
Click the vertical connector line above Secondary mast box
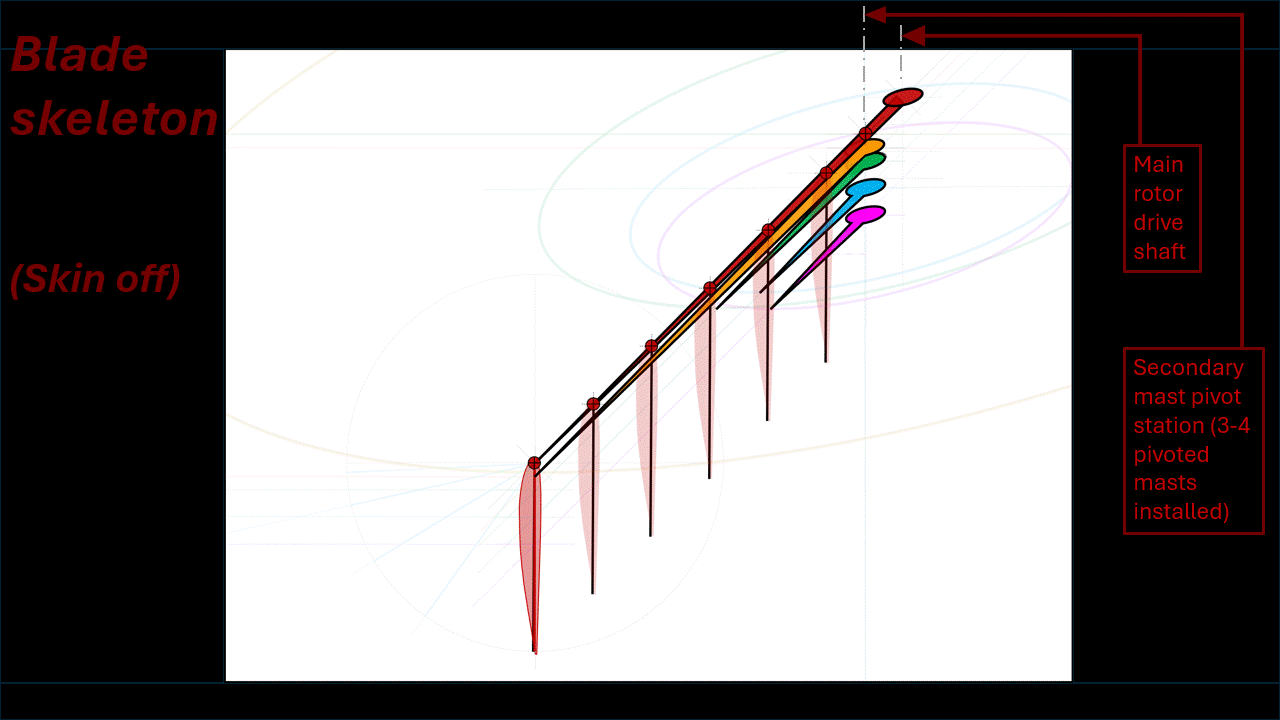1241,180
